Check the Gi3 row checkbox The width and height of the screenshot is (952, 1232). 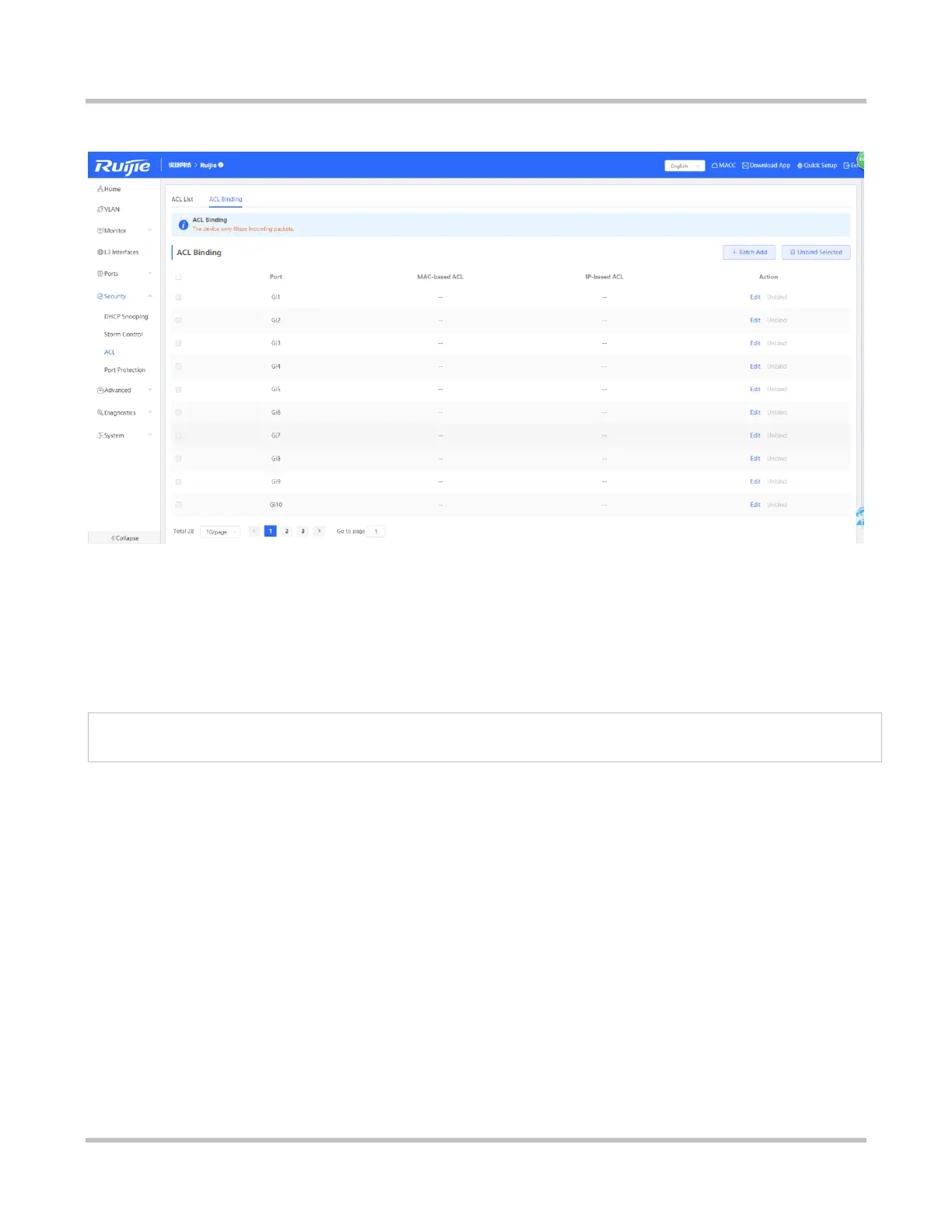(x=178, y=343)
